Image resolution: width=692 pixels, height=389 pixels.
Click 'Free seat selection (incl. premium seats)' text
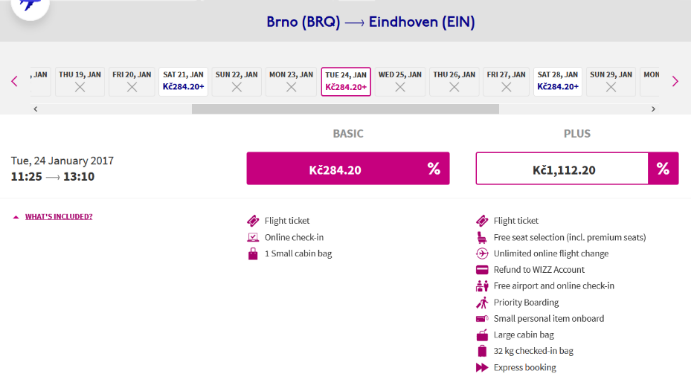570,238
